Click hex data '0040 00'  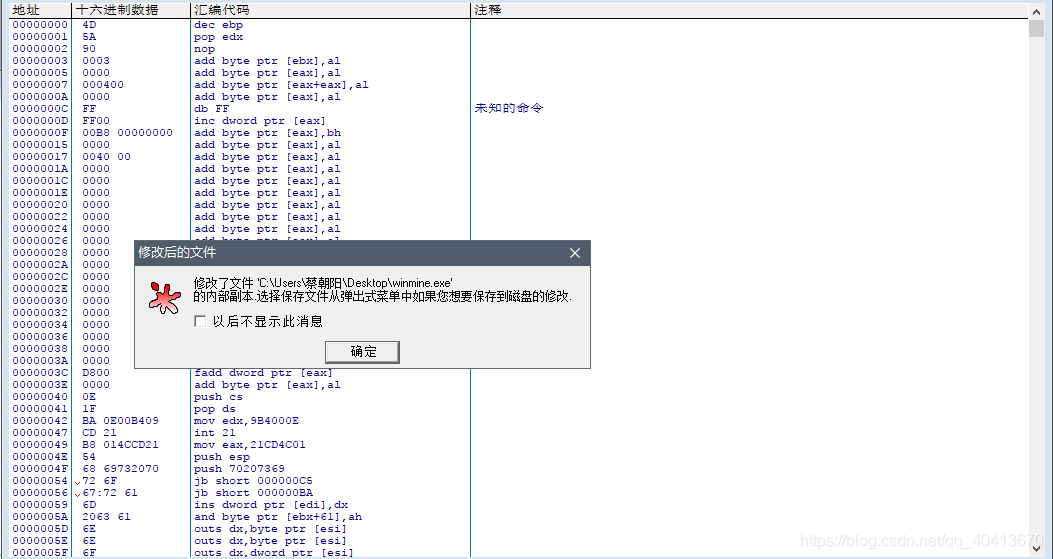click(107, 157)
